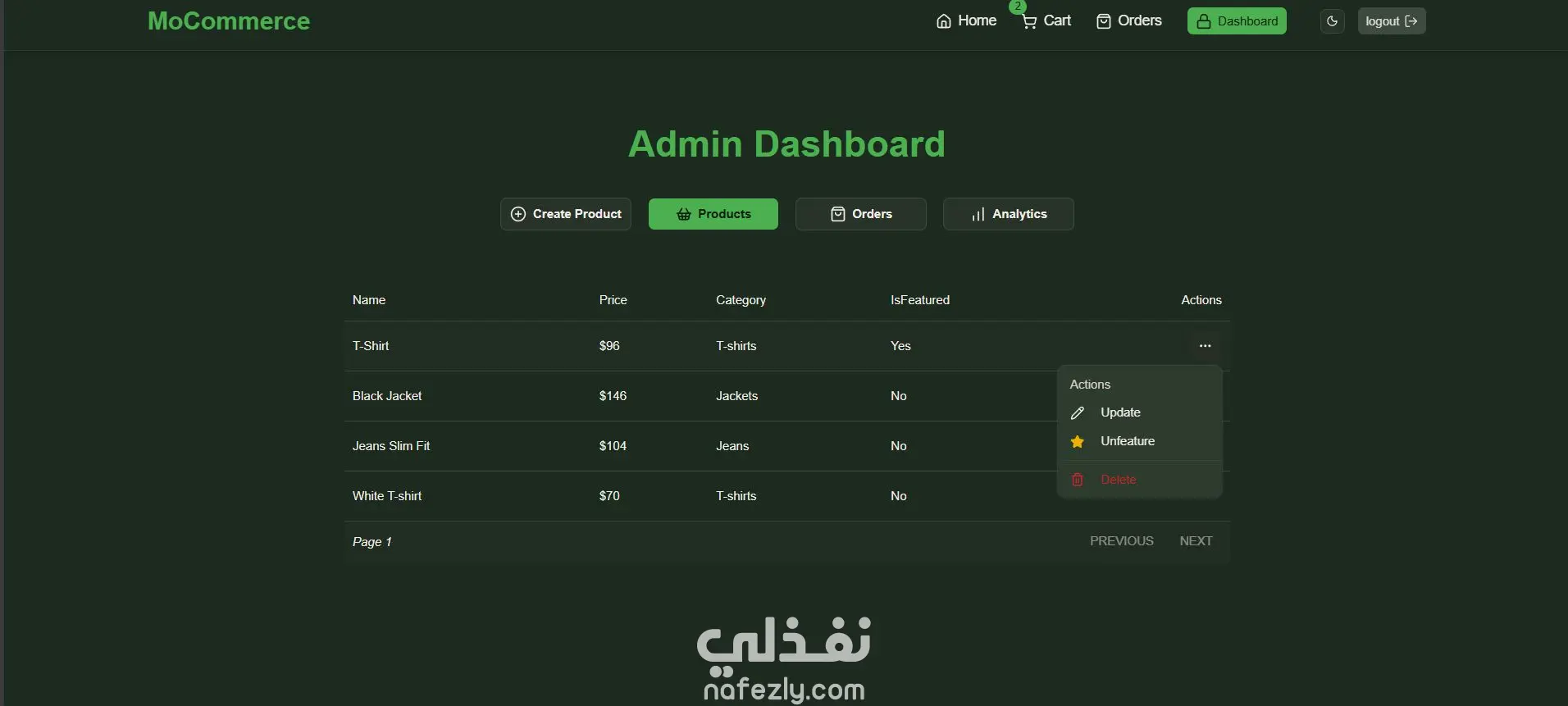This screenshot has height=706, width=1568.
Task: Click the logout button
Action: pos(1392,21)
